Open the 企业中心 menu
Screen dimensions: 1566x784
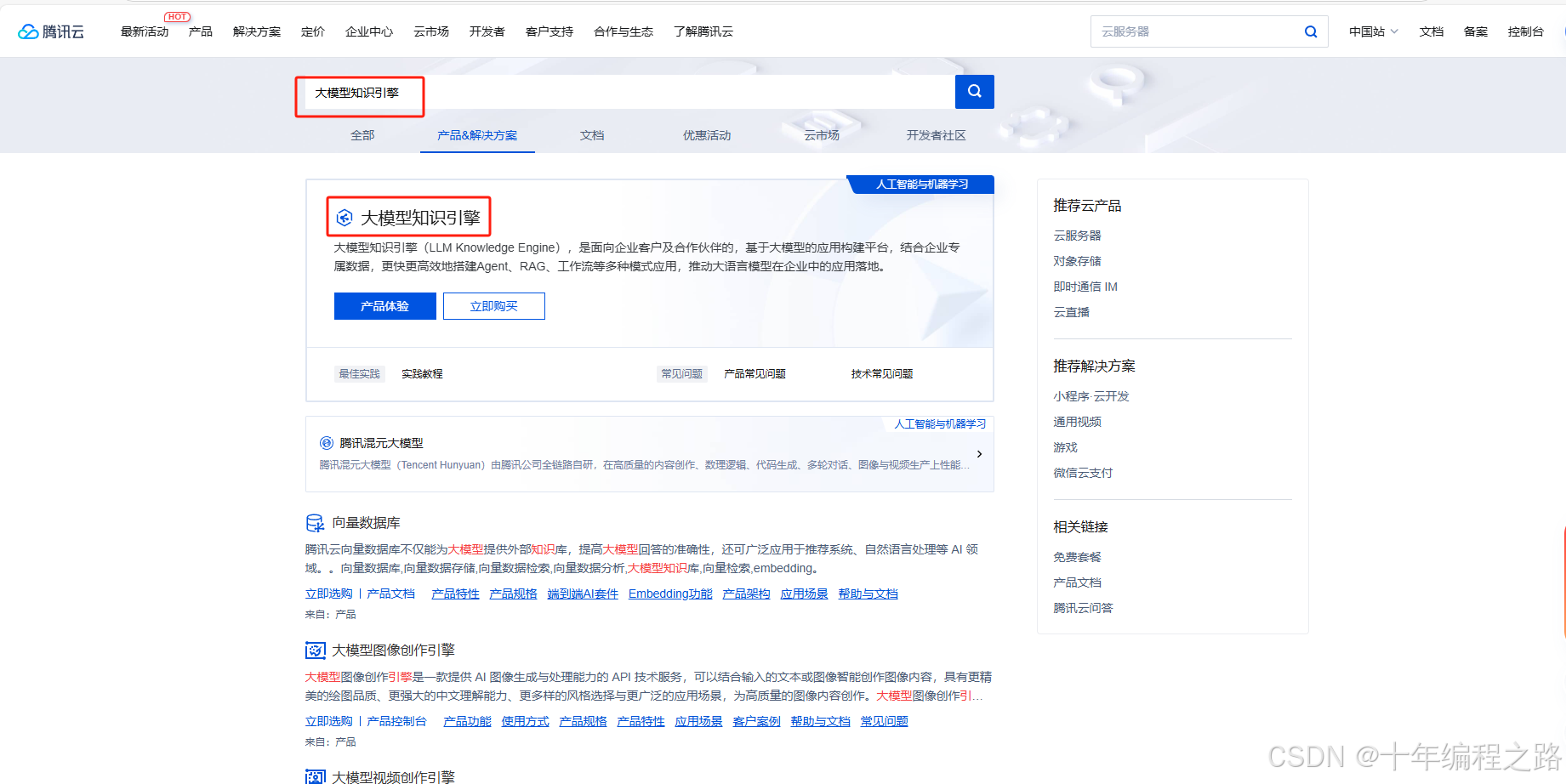click(x=369, y=31)
